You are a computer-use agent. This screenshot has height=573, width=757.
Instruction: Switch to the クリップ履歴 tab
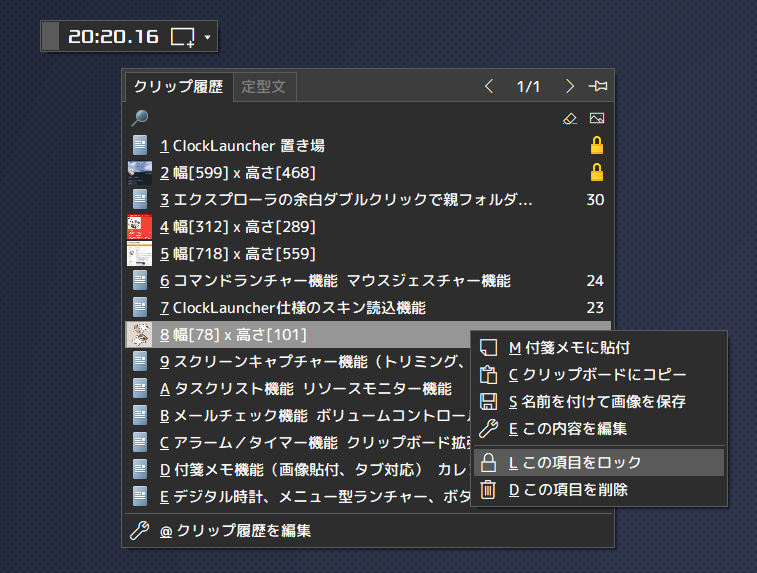pyautogui.click(x=178, y=87)
